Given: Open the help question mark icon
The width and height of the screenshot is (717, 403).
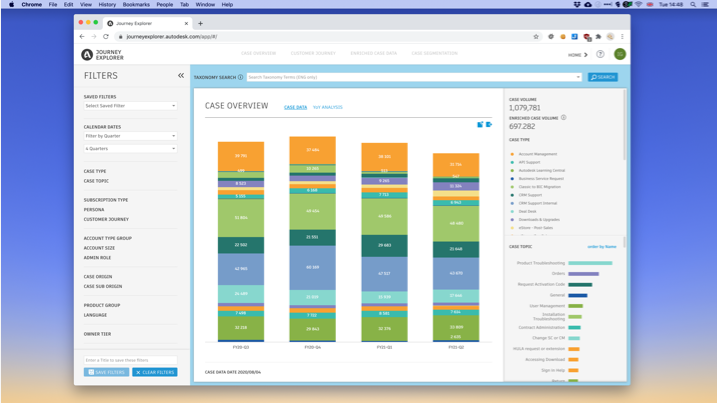Looking at the screenshot, I should (x=600, y=54).
